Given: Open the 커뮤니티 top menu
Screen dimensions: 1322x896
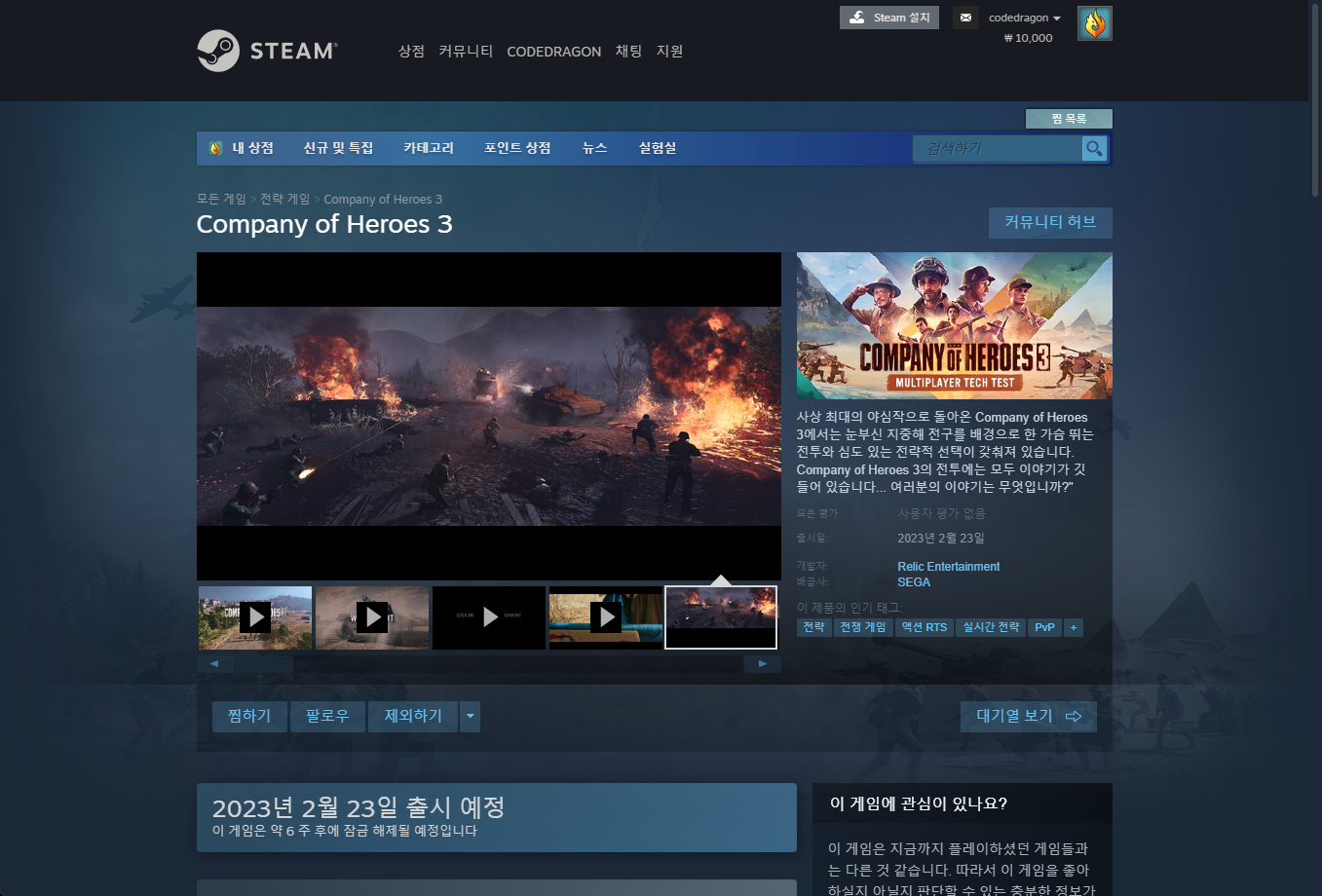Looking at the screenshot, I should coord(466,51).
